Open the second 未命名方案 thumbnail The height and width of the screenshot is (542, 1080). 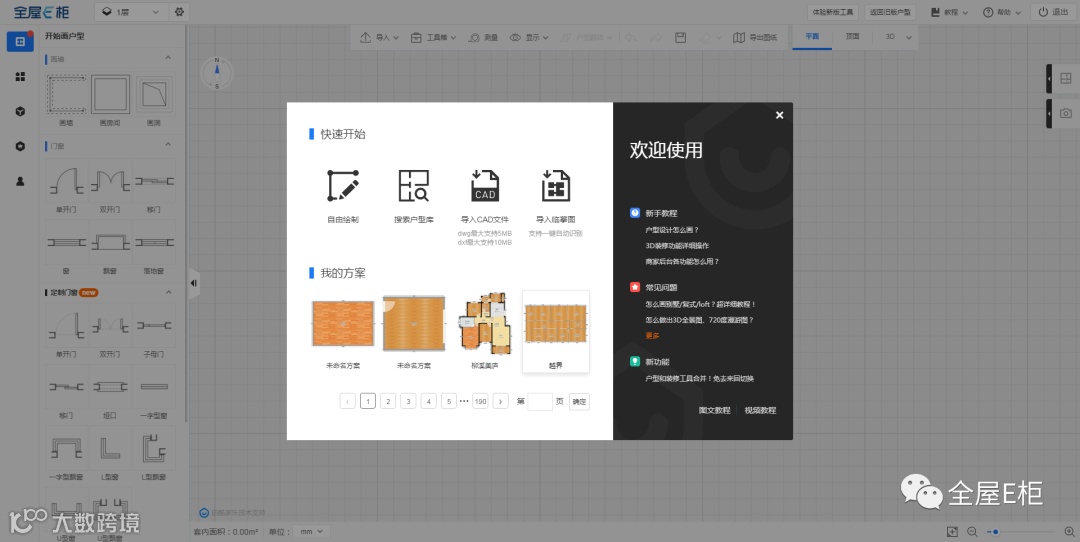point(413,324)
